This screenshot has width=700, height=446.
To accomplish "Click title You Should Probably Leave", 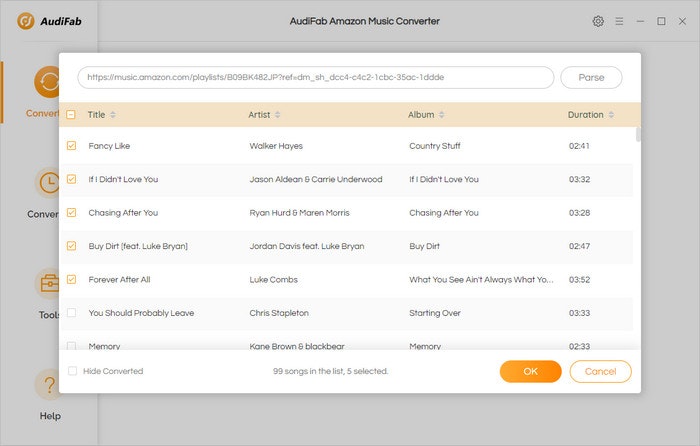I will click(x=141, y=313).
